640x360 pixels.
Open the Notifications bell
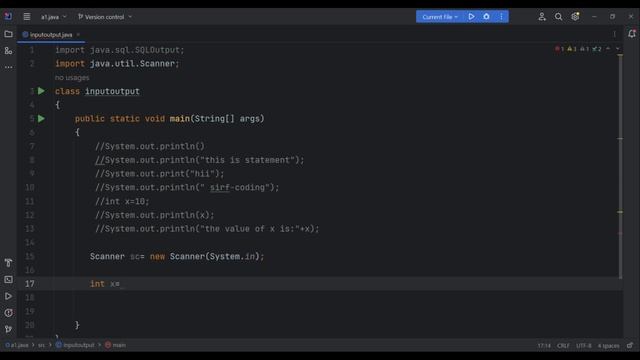[632, 34]
